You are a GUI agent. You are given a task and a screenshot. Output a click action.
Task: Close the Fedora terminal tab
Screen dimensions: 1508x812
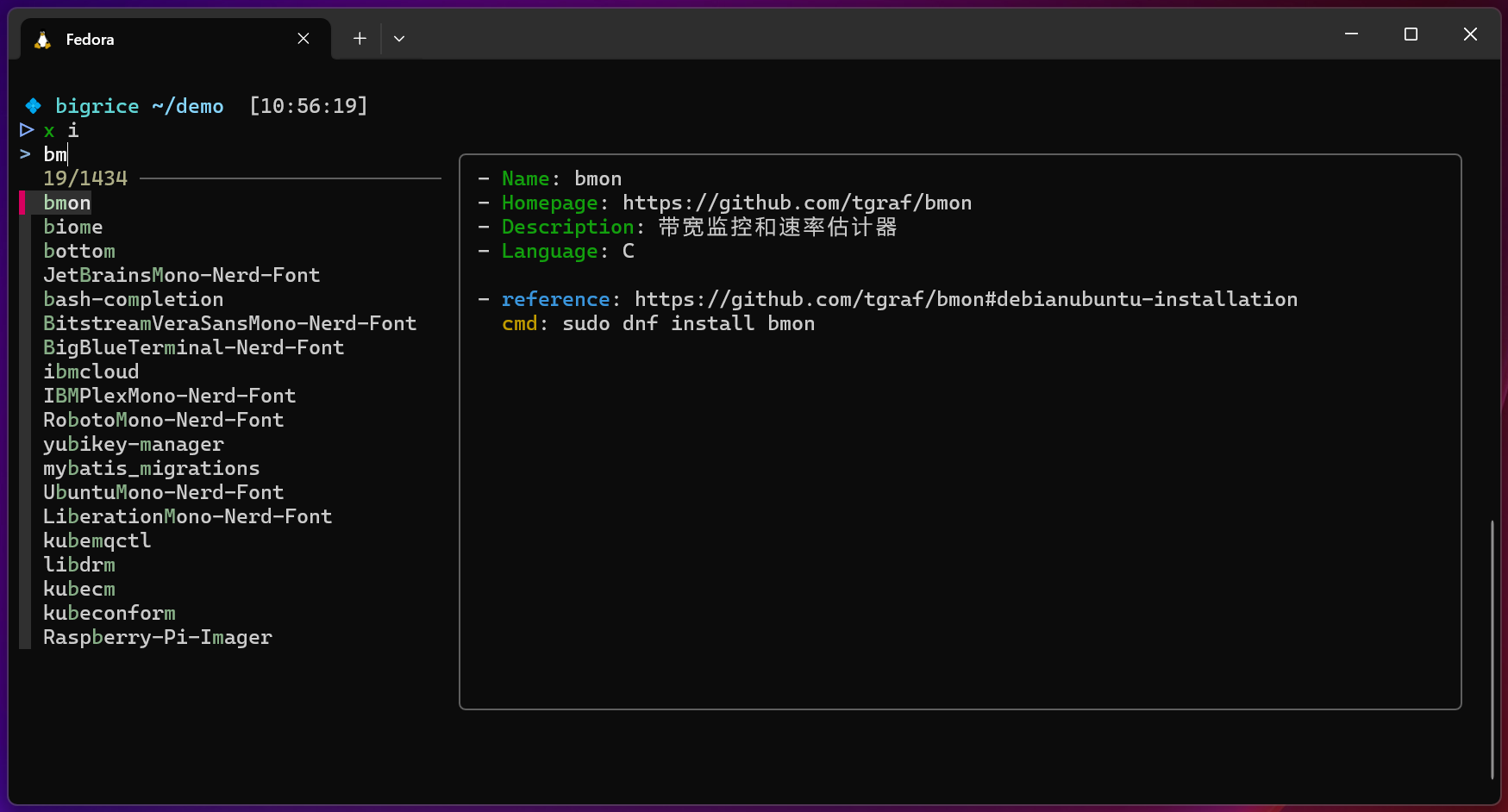tap(303, 38)
